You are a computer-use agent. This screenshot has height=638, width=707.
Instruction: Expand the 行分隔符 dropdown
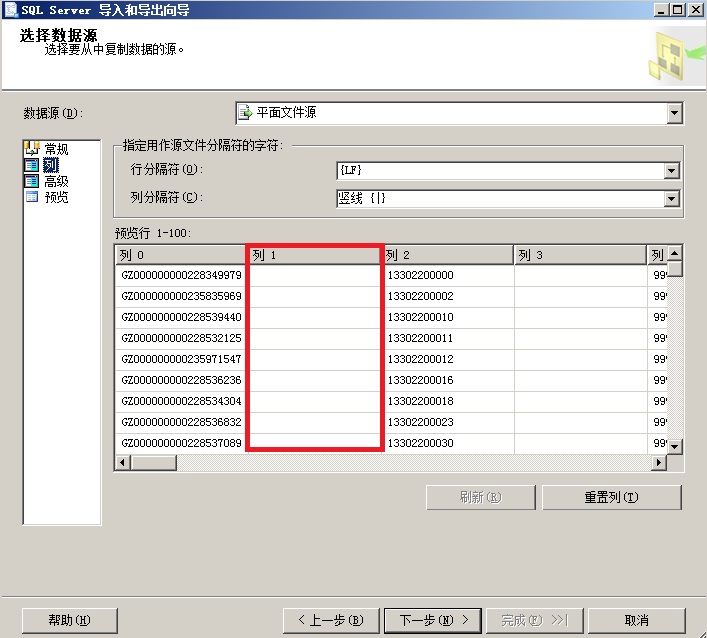(672, 171)
